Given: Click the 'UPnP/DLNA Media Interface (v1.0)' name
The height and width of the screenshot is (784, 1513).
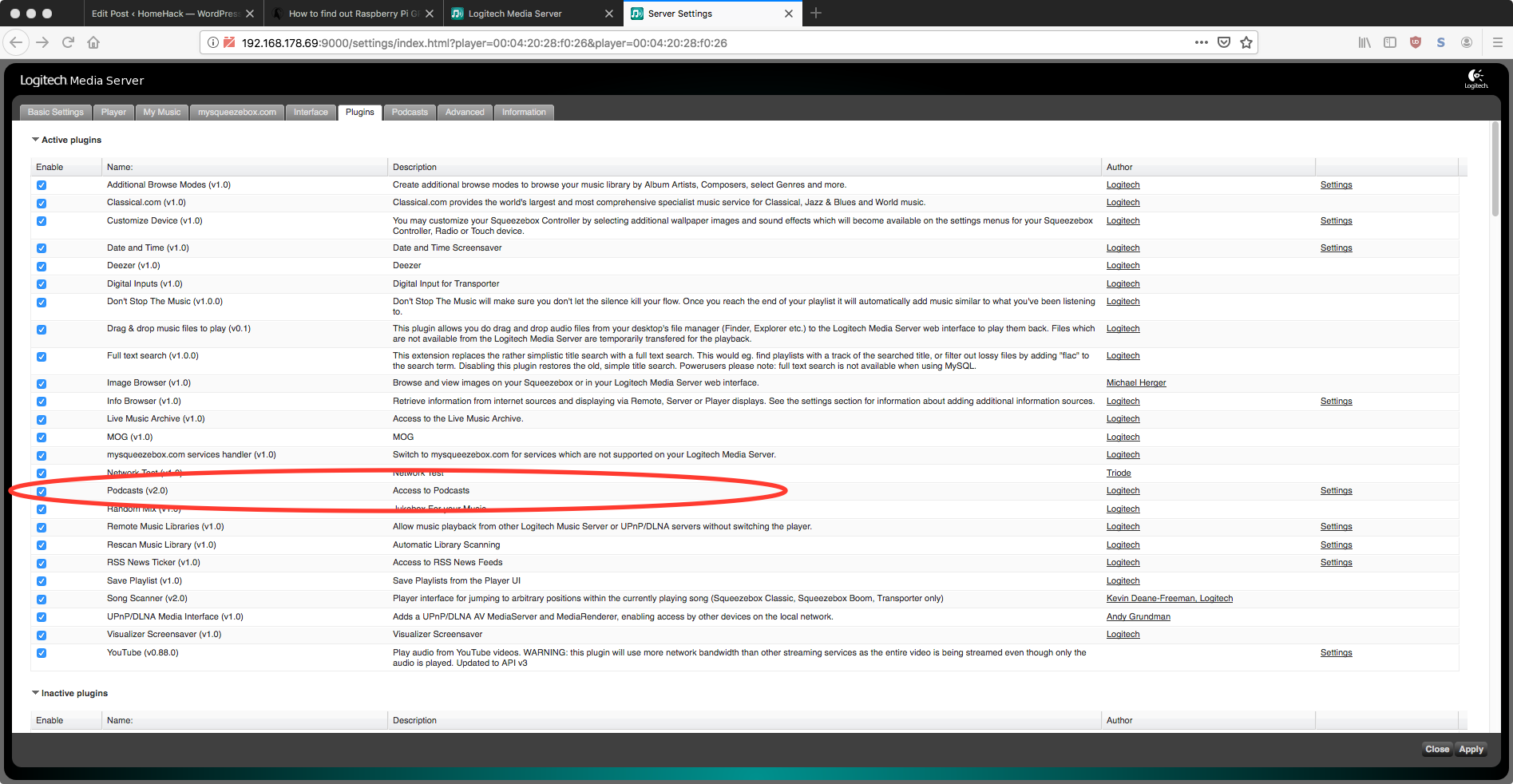Looking at the screenshot, I should 175,617.
